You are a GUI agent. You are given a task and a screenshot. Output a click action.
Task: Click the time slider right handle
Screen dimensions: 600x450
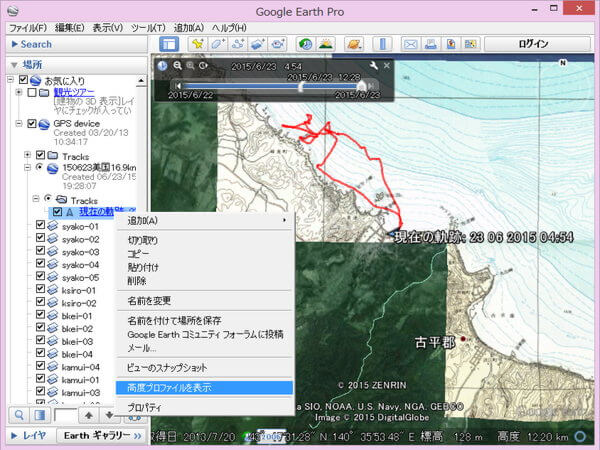[361, 86]
